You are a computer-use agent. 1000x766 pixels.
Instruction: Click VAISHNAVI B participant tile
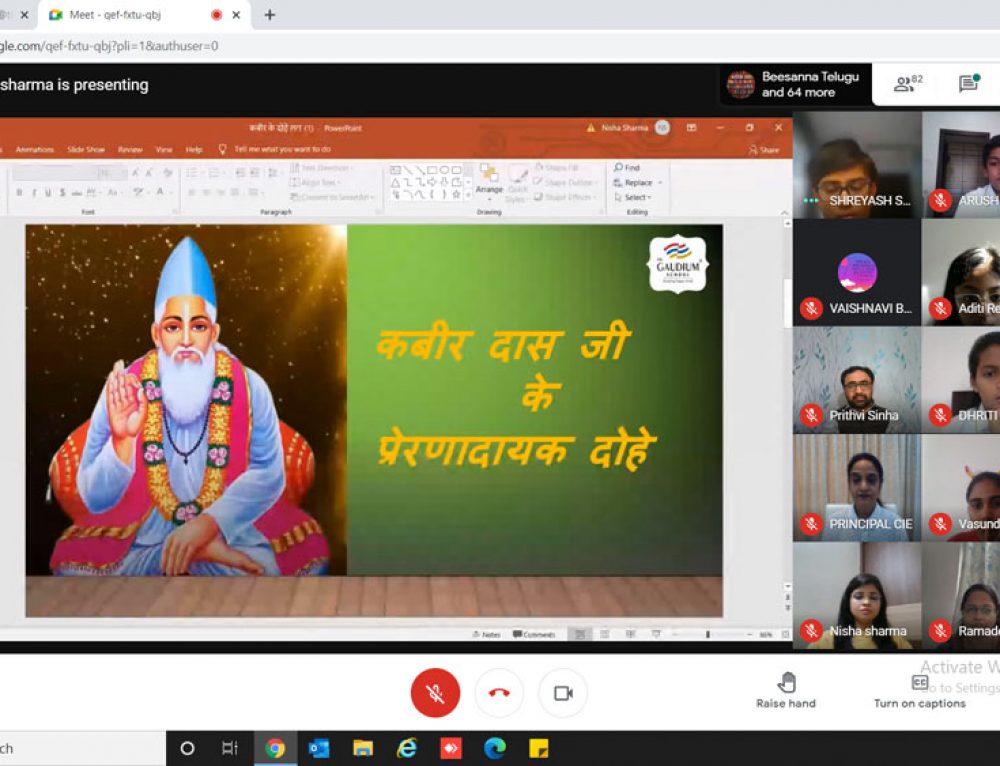pos(857,273)
